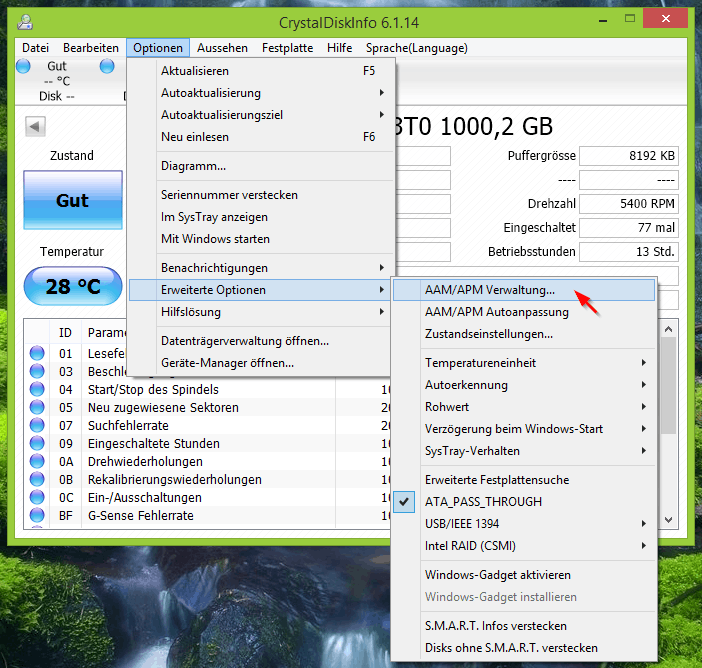This screenshot has width=702, height=668.
Task: Click blue orb for Eingeschaltete Stunden row
Action: tap(37, 443)
